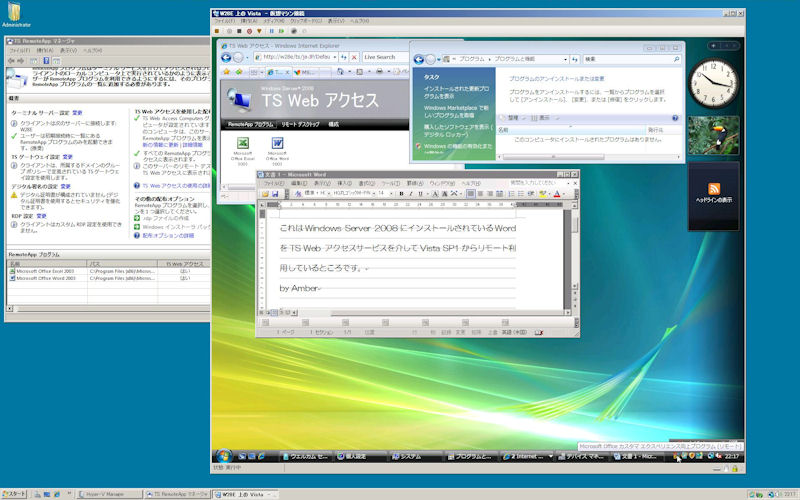Click the host スタート button on taskbar
Screen dimensions: 800x500
pyautogui.click(x=14, y=494)
